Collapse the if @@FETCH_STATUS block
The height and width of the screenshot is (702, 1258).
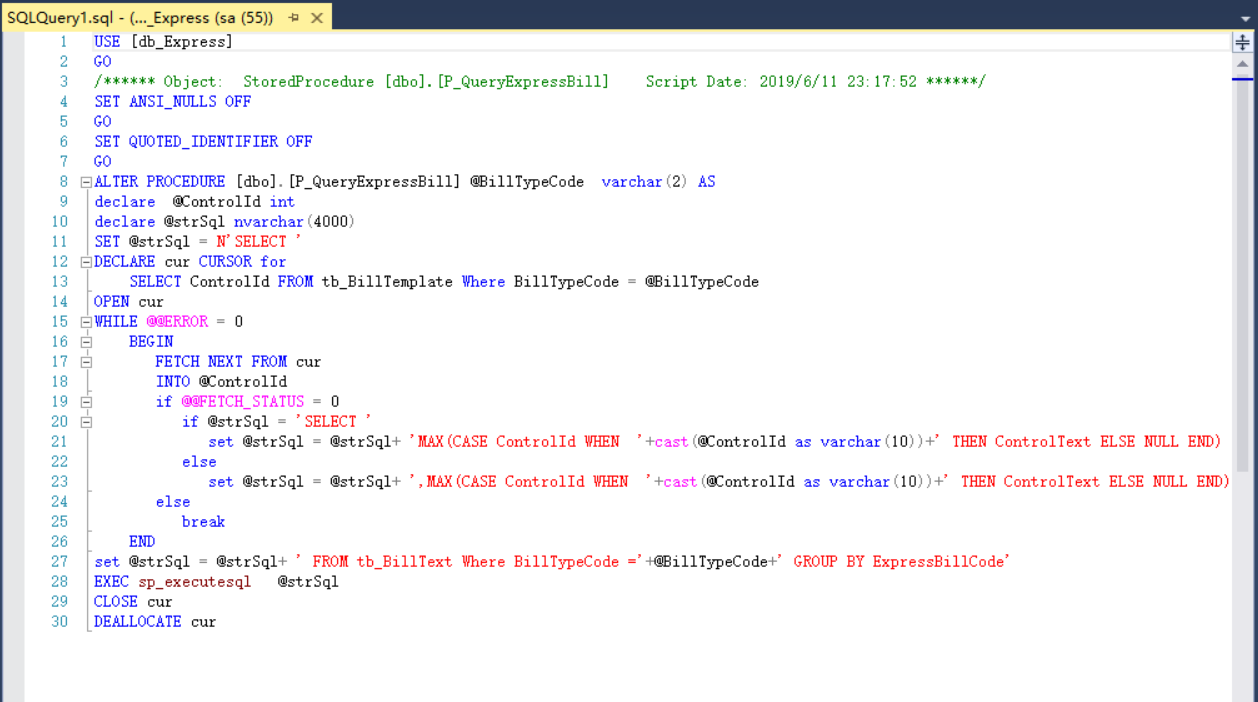[x=86, y=402]
